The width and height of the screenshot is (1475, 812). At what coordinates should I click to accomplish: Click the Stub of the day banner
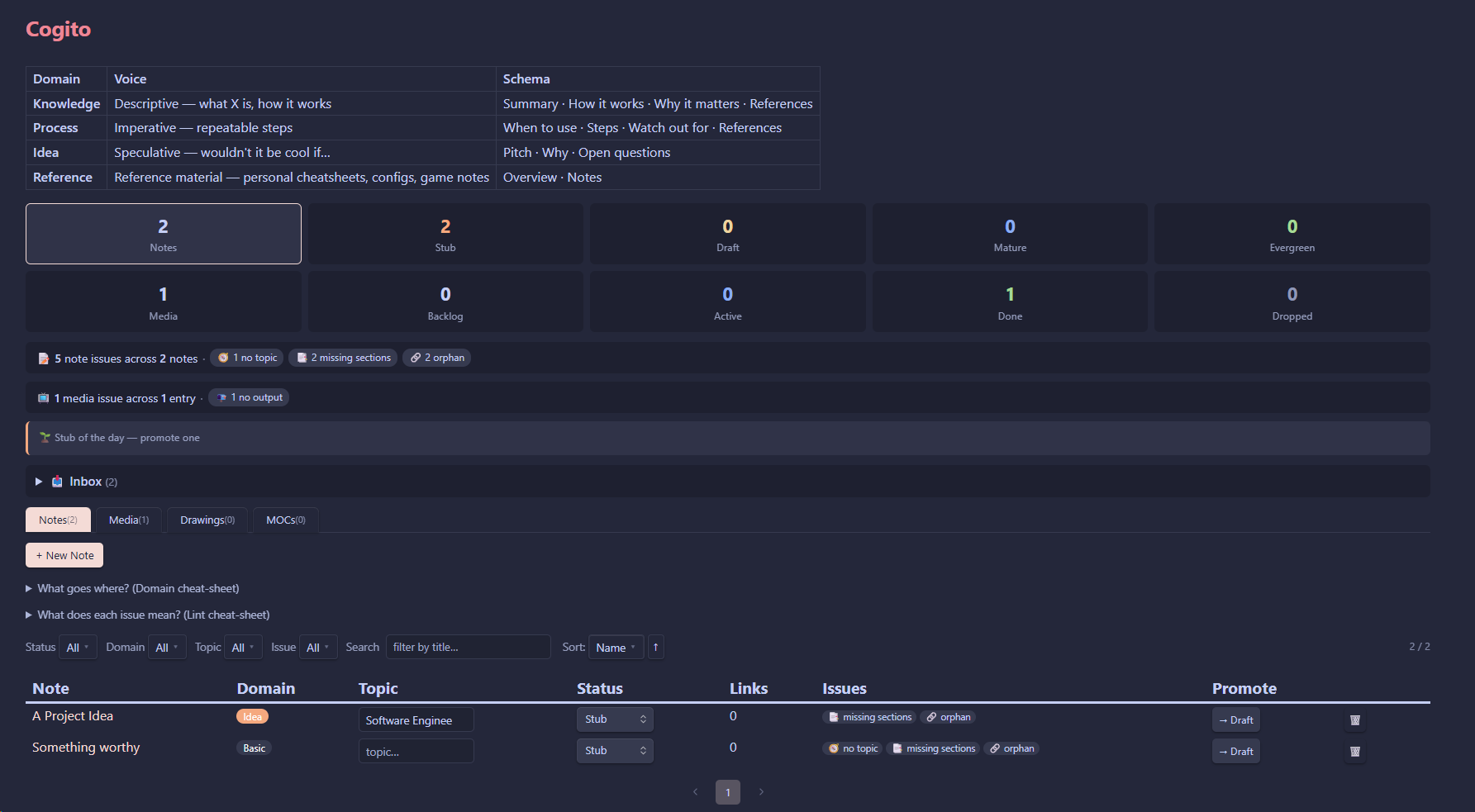pos(728,438)
